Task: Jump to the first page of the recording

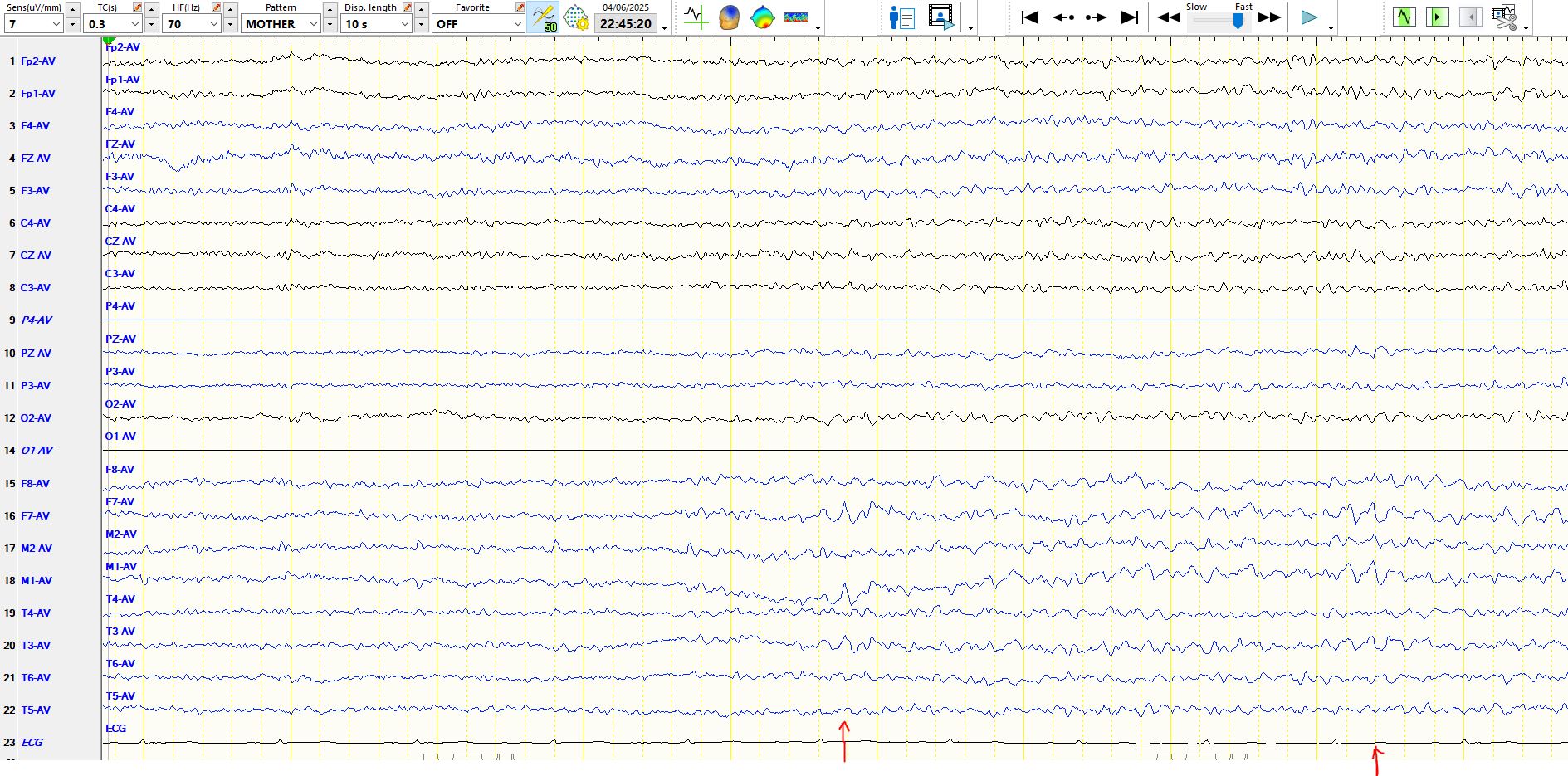Action: (1030, 17)
